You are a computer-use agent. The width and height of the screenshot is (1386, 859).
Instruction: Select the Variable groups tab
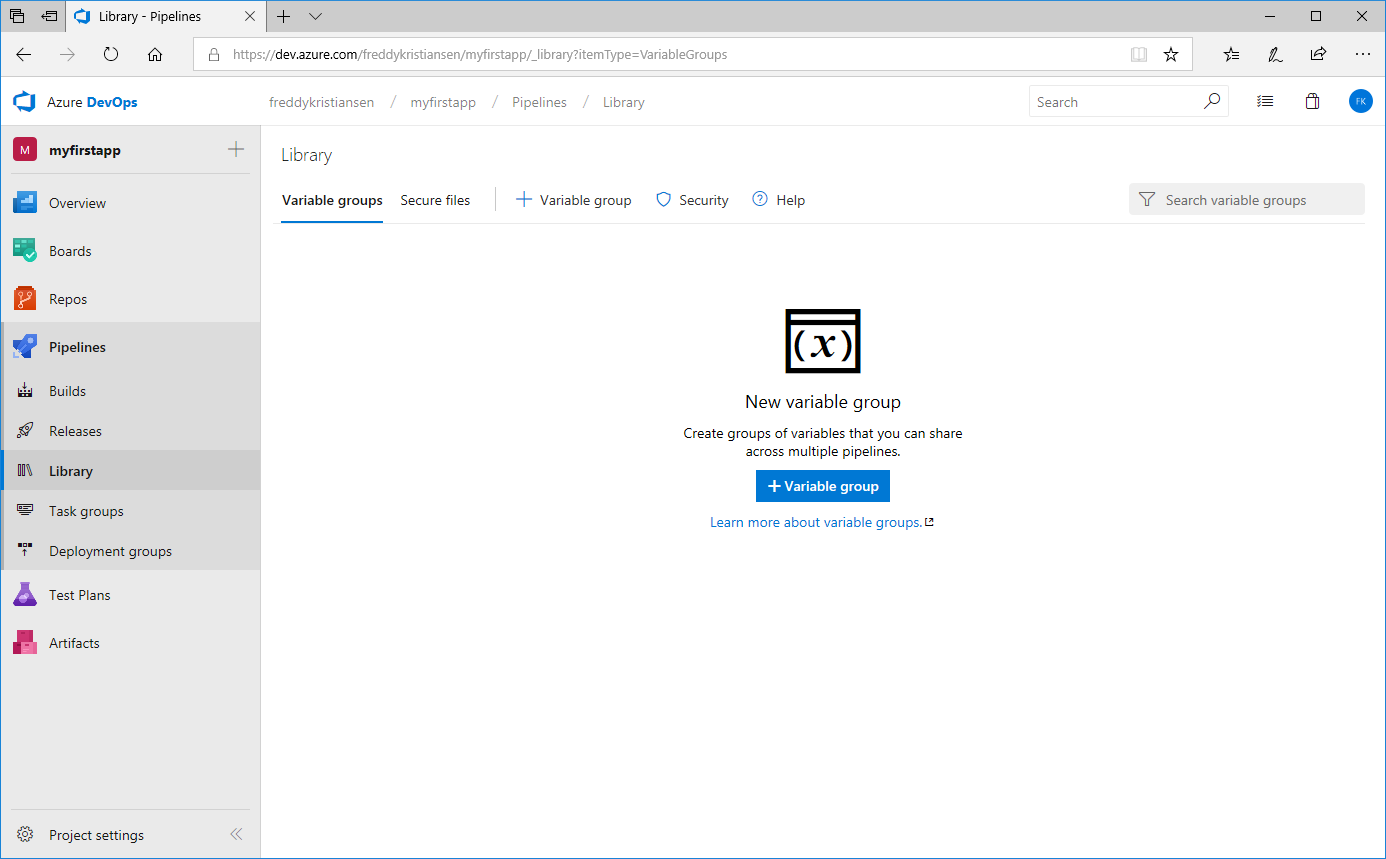pos(332,200)
